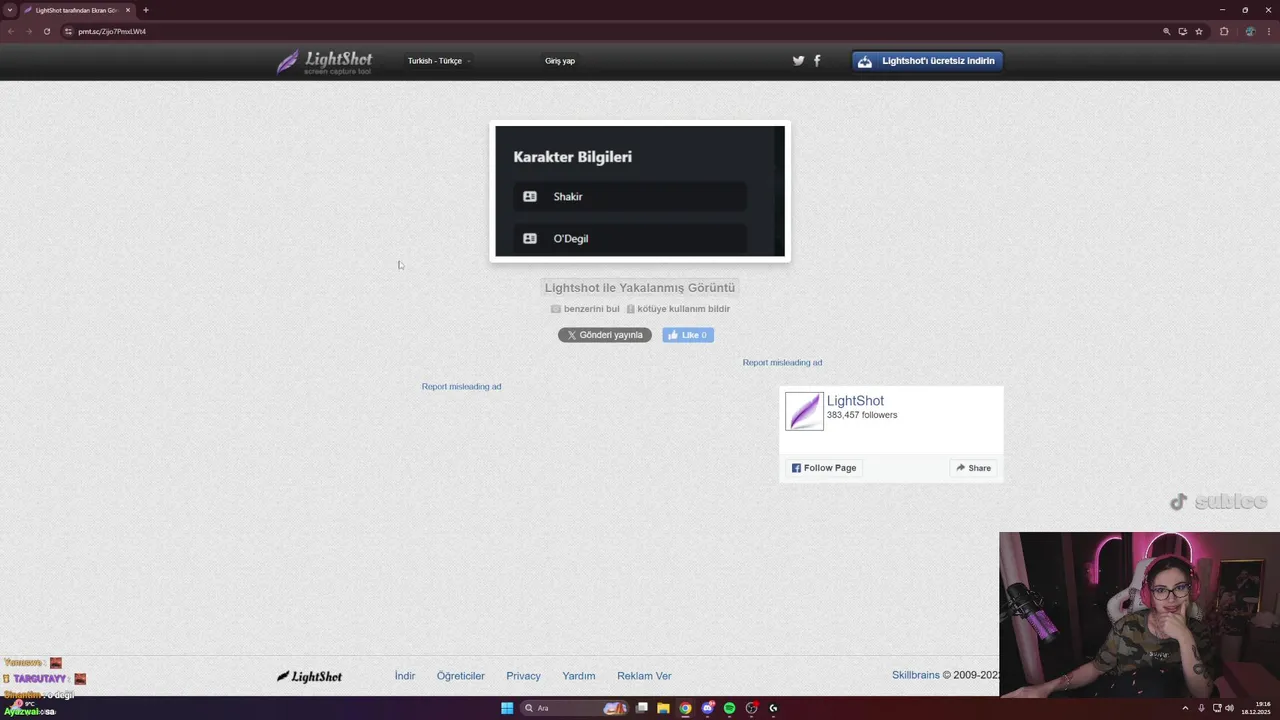The width and height of the screenshot is (1280, 720).
Task: Click the Facebook Like button
Action: [688, 335]
